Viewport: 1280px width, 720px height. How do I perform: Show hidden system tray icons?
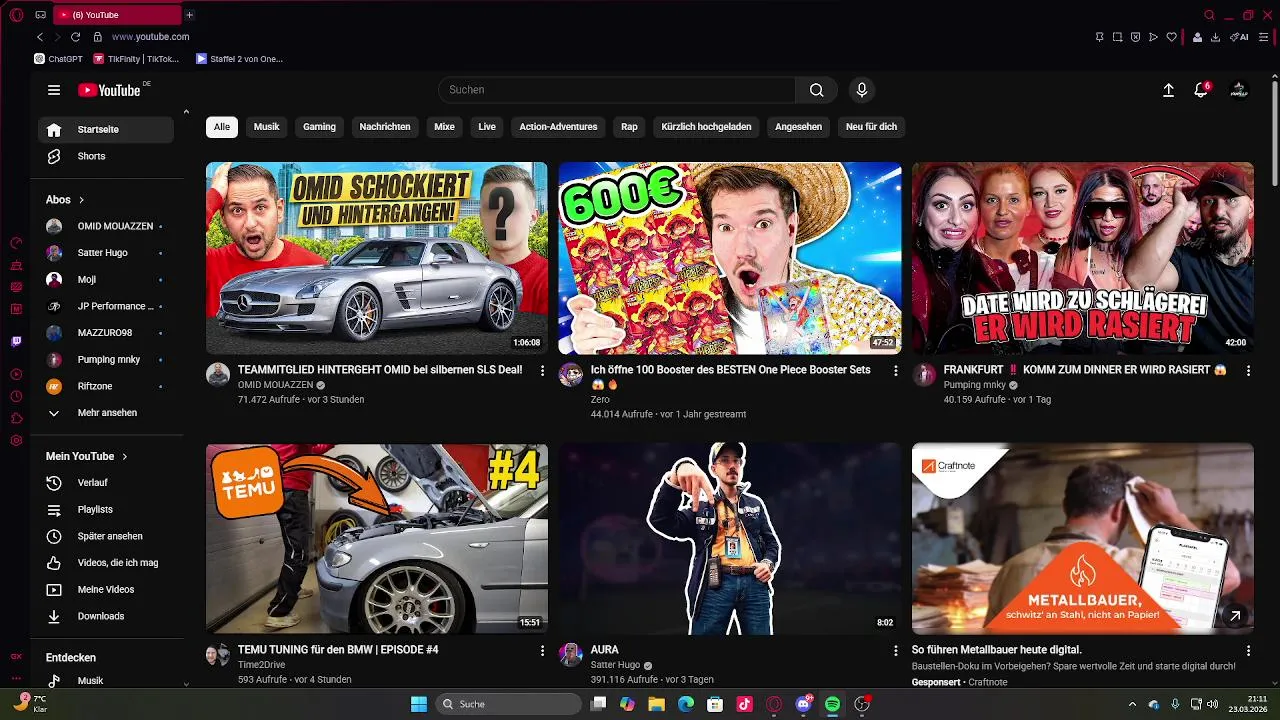pyautogui.click(x=1132, y=704)
